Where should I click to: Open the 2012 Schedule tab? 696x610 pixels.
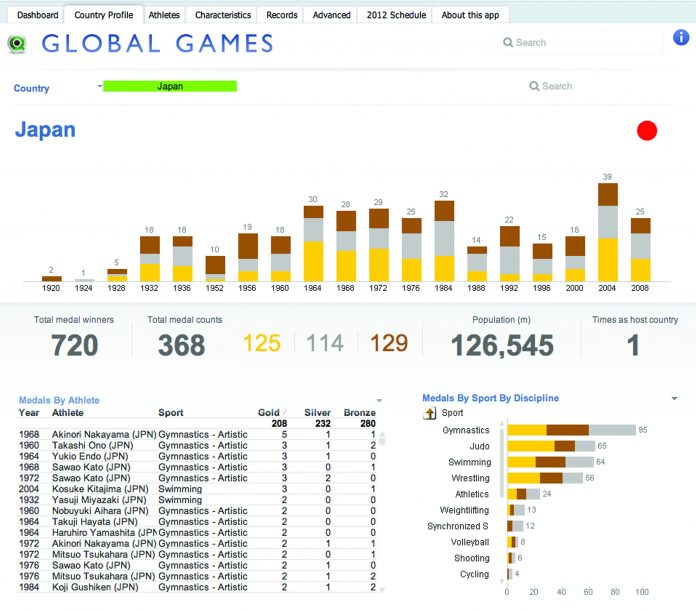[x=396, y=15]
